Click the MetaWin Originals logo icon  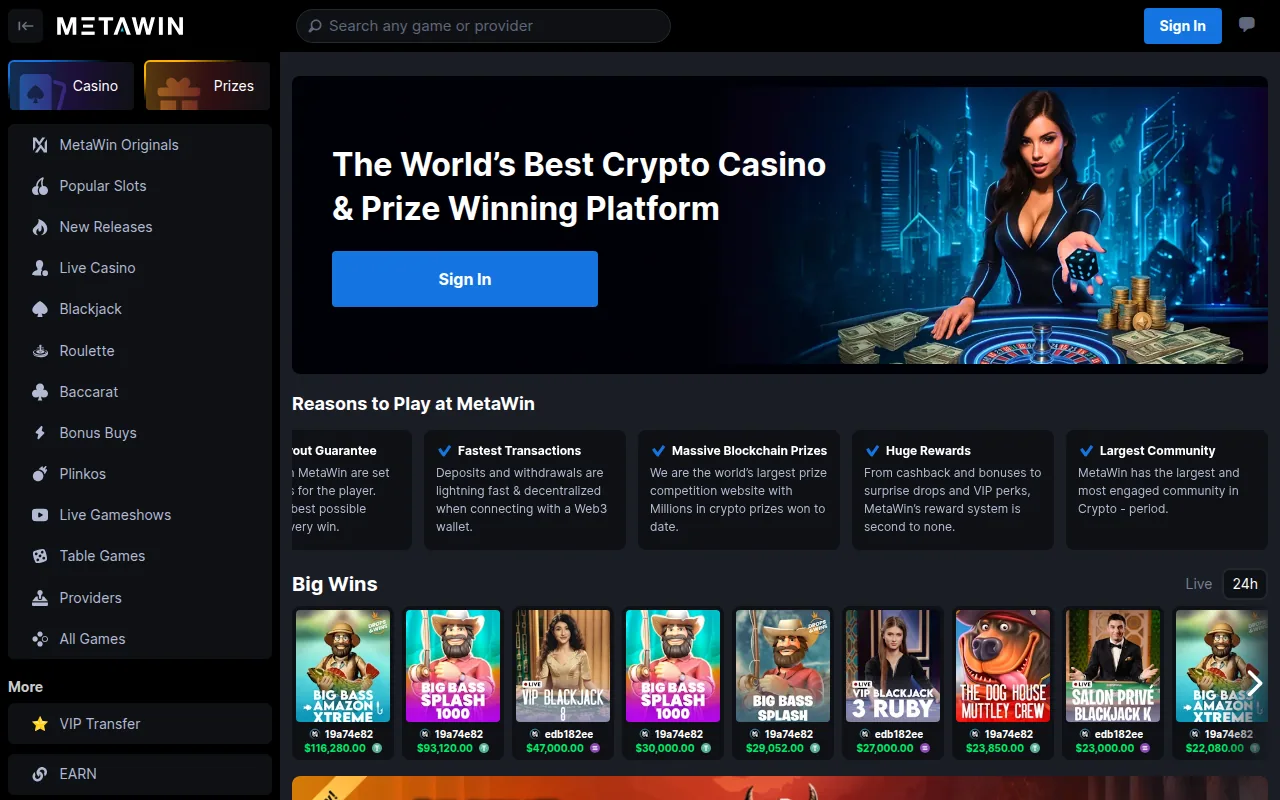tap(40, 145)
